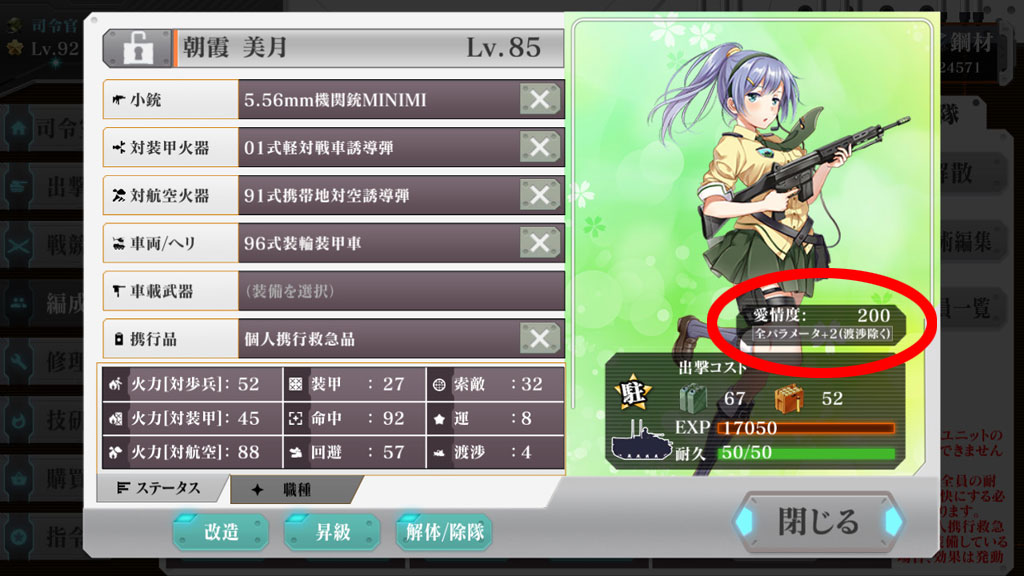The image size is (1024, 576).
Task: Remove the 91式携帯地対空誘導弾 equipment
Action: click(x=539, y=195)
